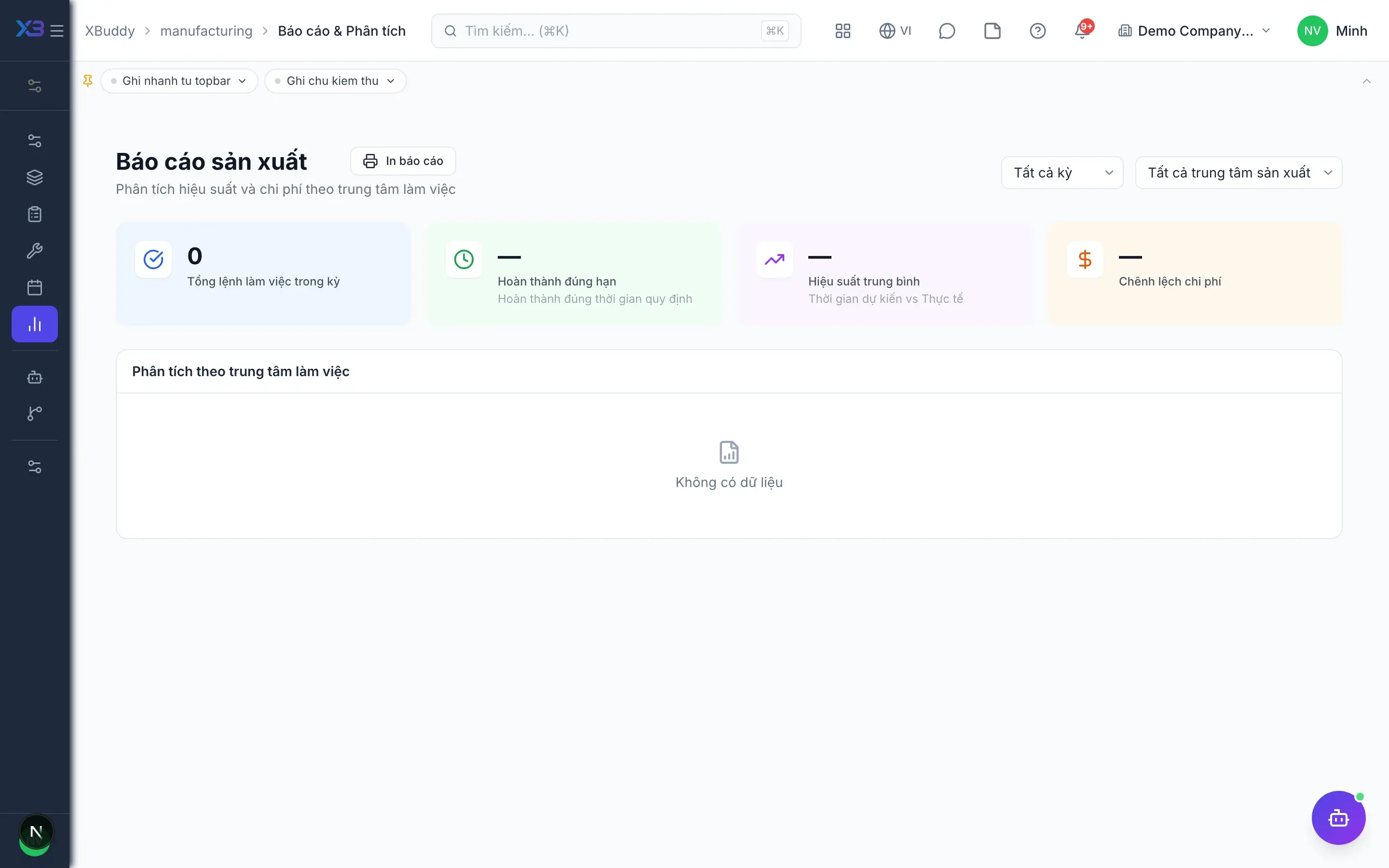The width and height of the screenshot is (1389, 868).
Task: Open the chat bubble icon
Action: coord(946,31)
